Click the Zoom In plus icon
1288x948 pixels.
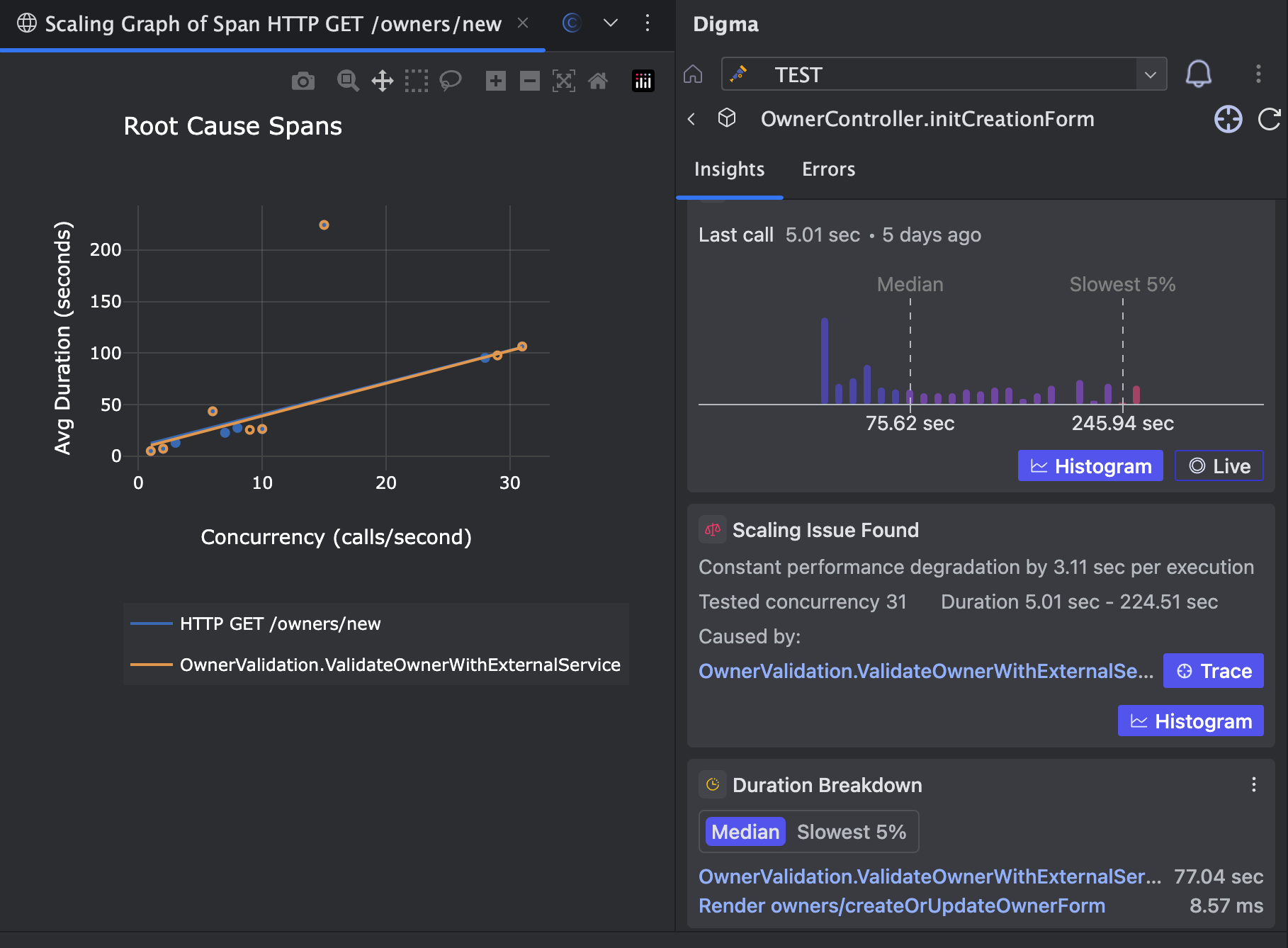[496, 81]
